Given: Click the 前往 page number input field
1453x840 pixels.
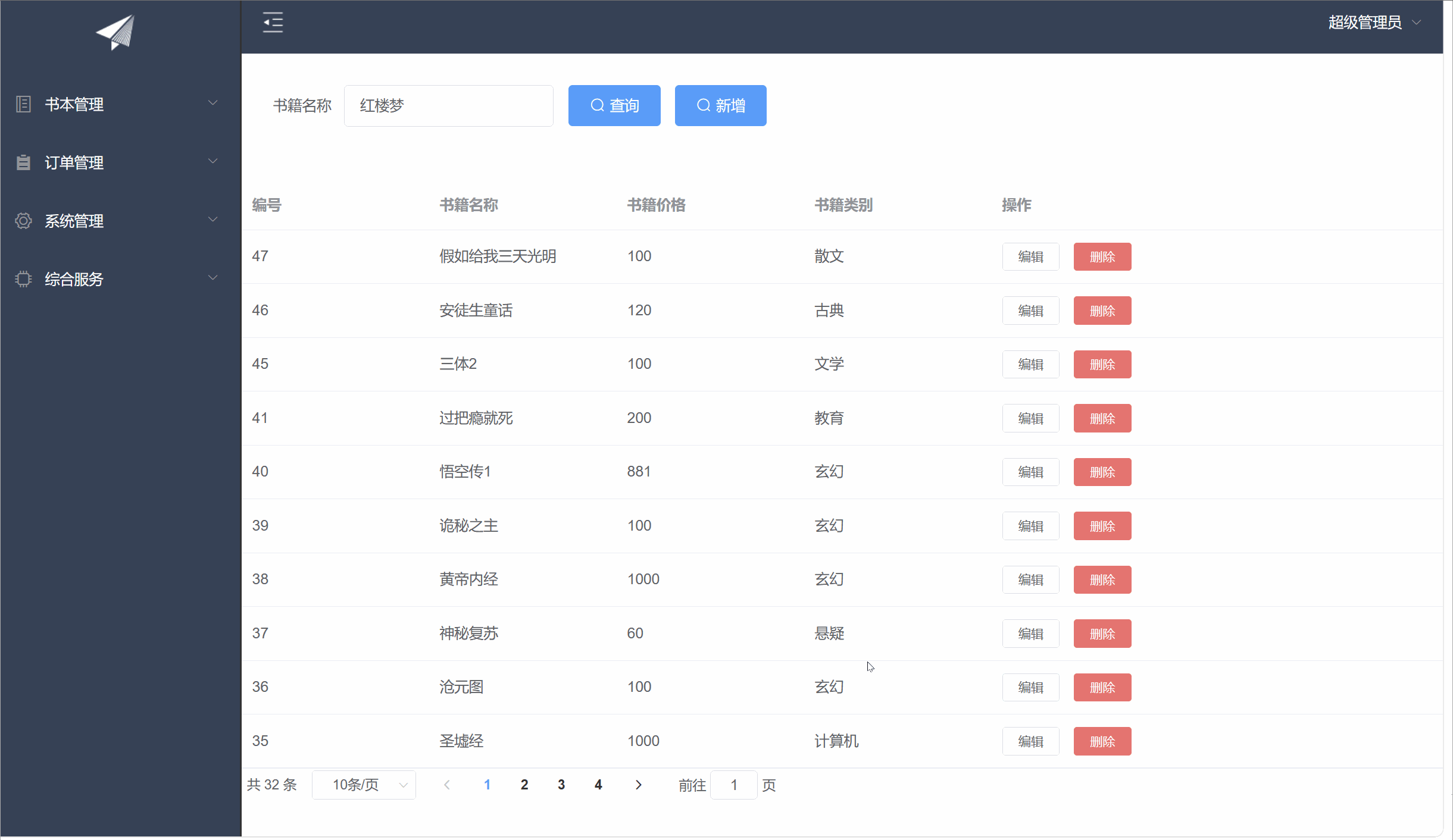Looking at the screenshot, I should point(733,785).
